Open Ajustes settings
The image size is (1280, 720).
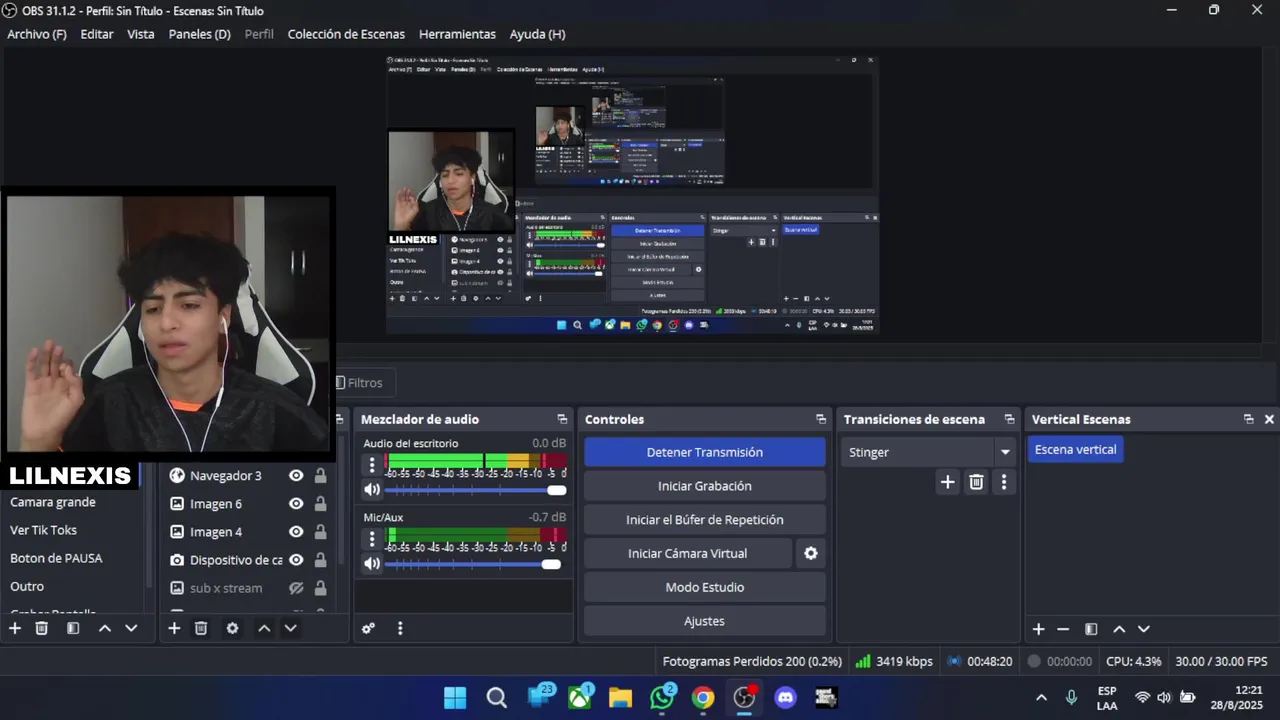pyautogui.click(x=705, y=621)
